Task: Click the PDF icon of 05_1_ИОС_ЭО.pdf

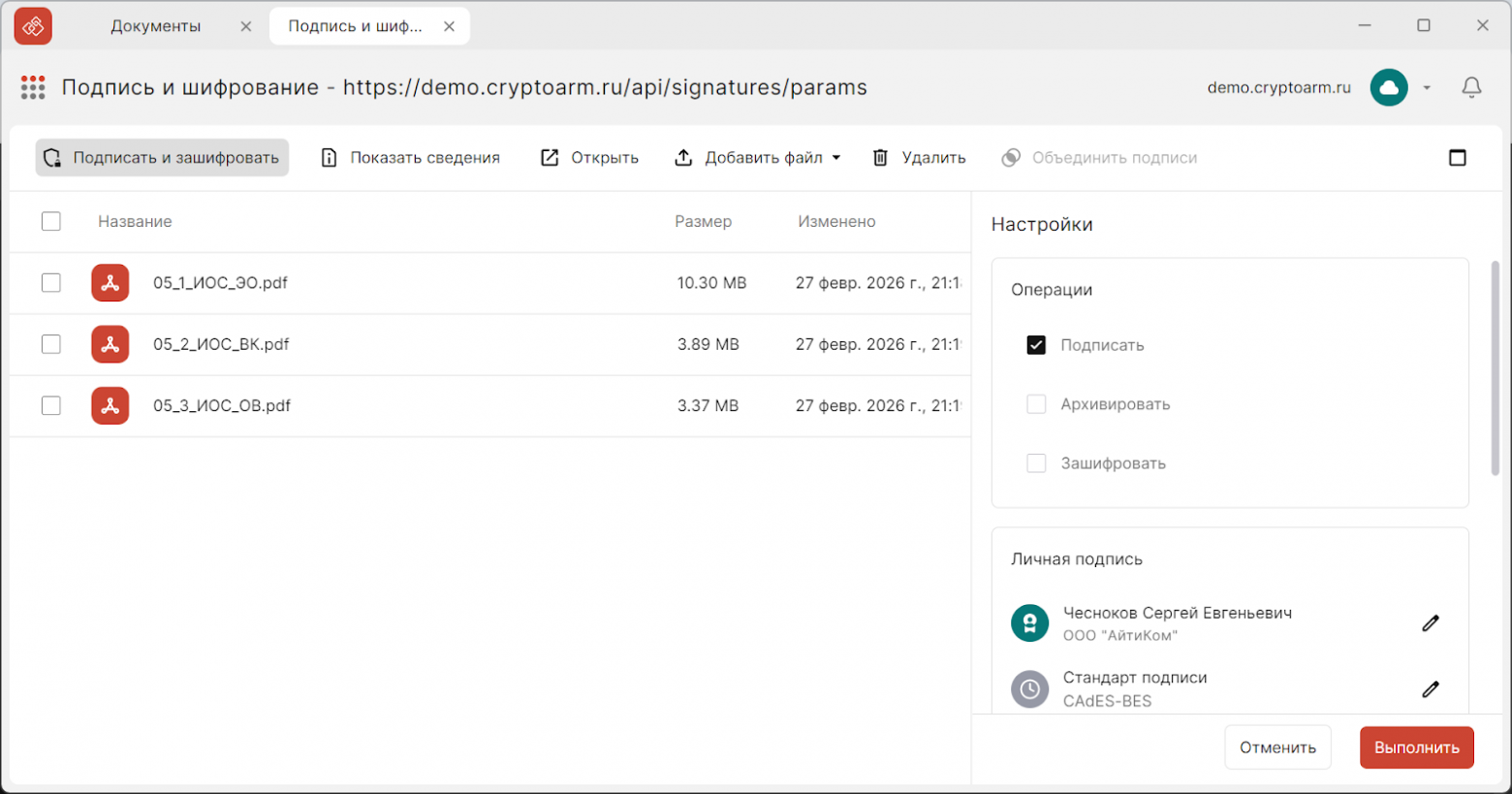Action: [110, 283]
